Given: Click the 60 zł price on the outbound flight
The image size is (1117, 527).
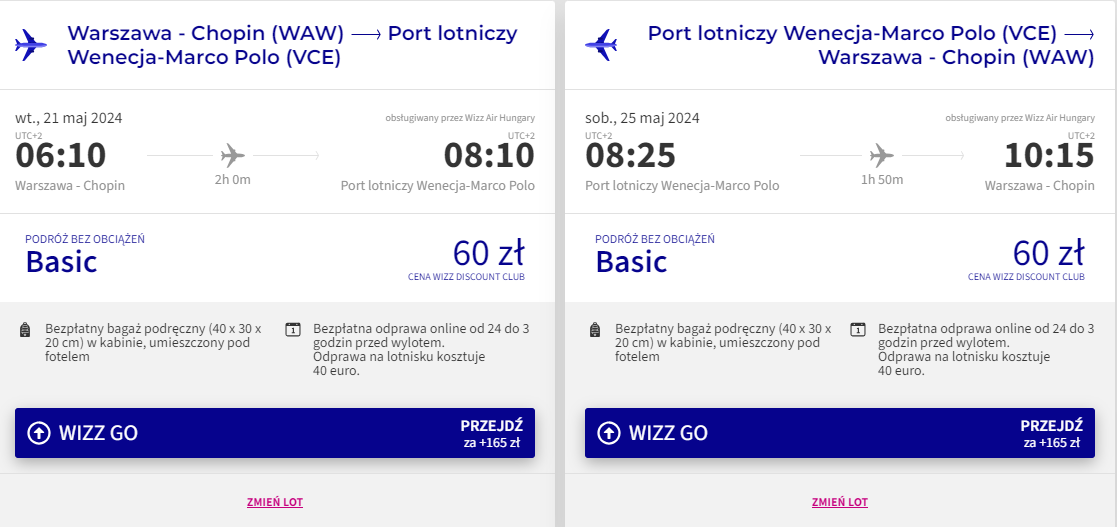Looking at the screenshot, I should (489, 253).
